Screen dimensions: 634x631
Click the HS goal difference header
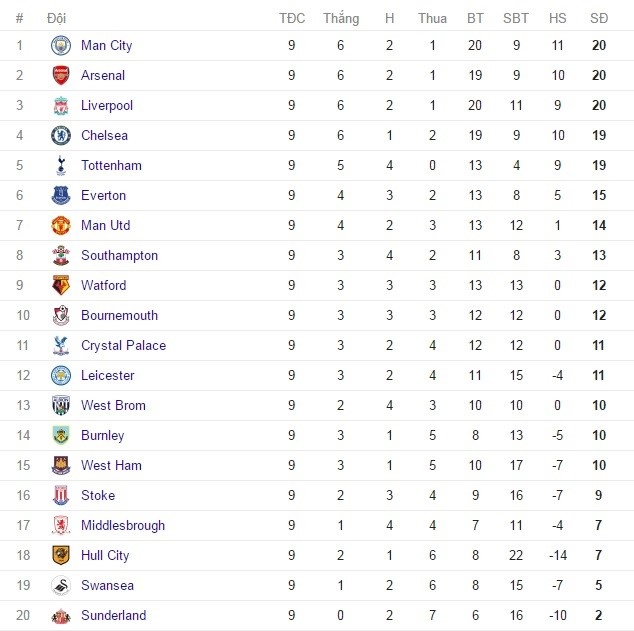(558, 18)
